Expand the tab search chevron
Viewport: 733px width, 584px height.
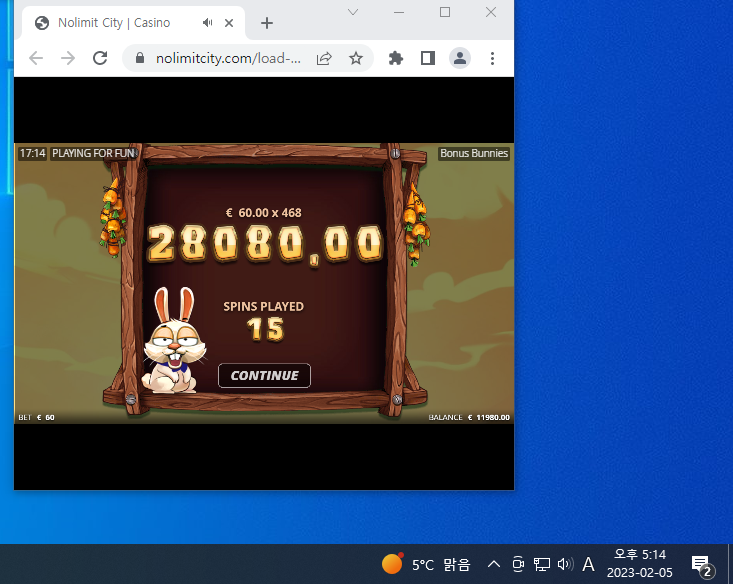coord(353,12)
